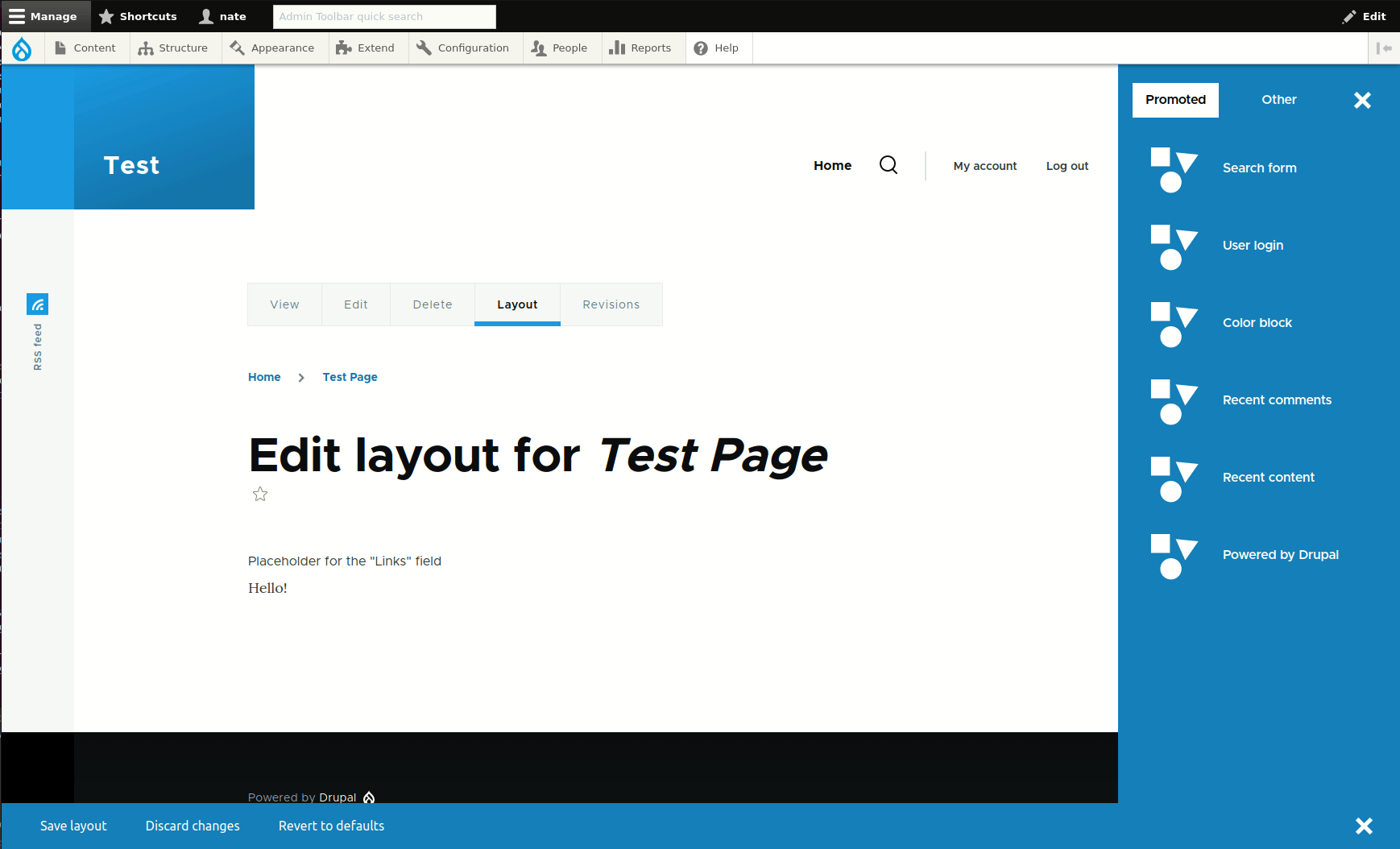The image size is (1400, 849).
Task: Expand the Shortcuts tray
Action: click(x=139, y=16)
